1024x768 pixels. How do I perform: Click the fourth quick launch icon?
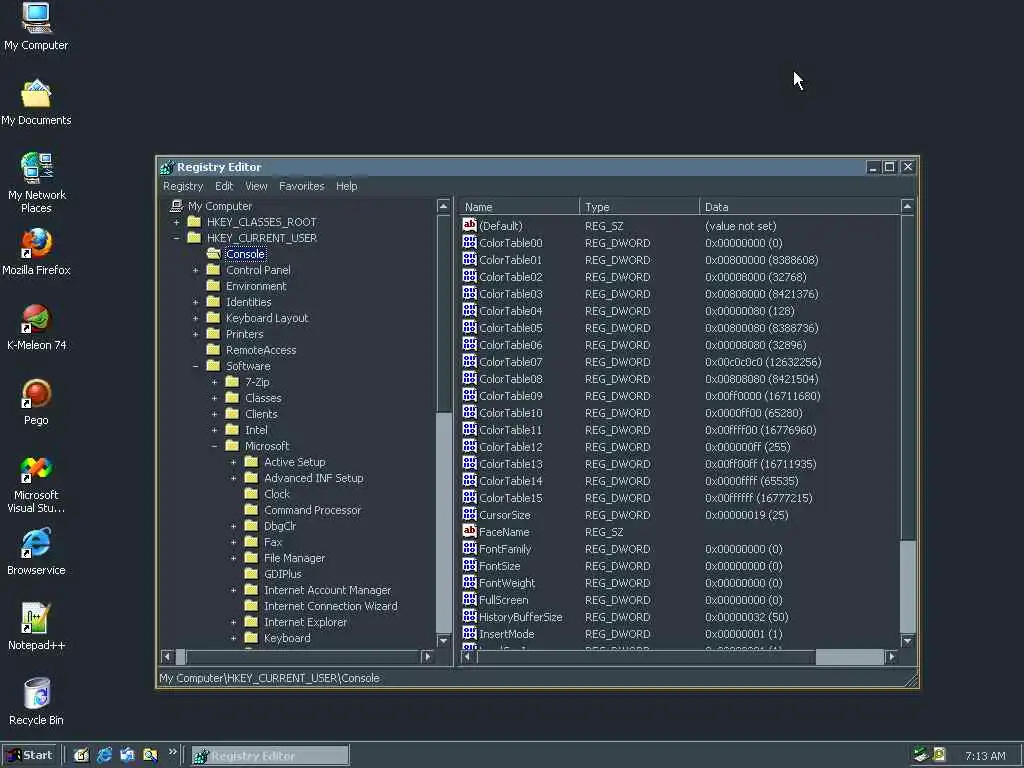coord(150,756)
